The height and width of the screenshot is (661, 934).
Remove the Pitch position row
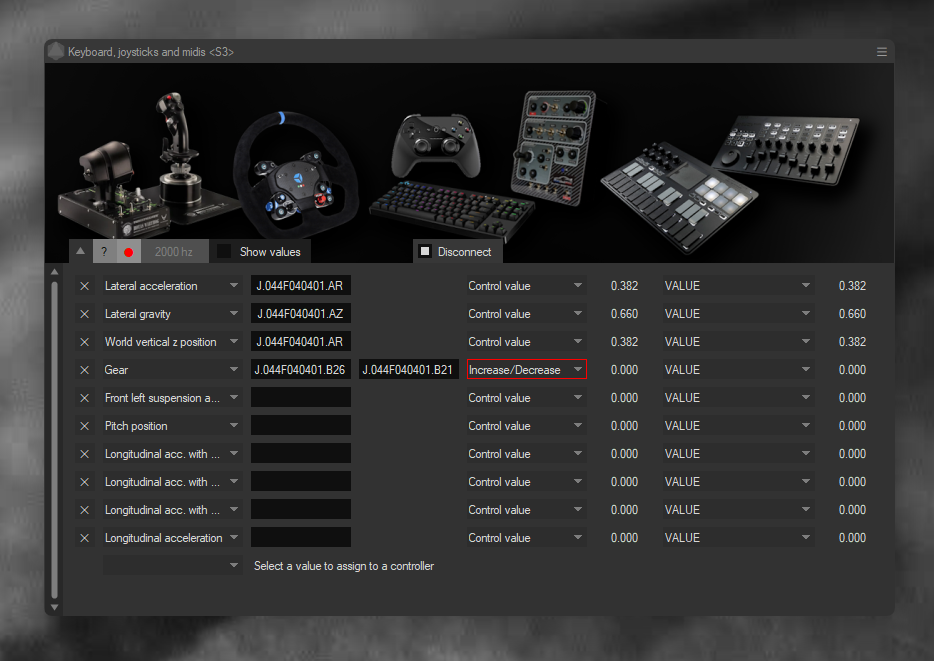[x=85, y=426]
